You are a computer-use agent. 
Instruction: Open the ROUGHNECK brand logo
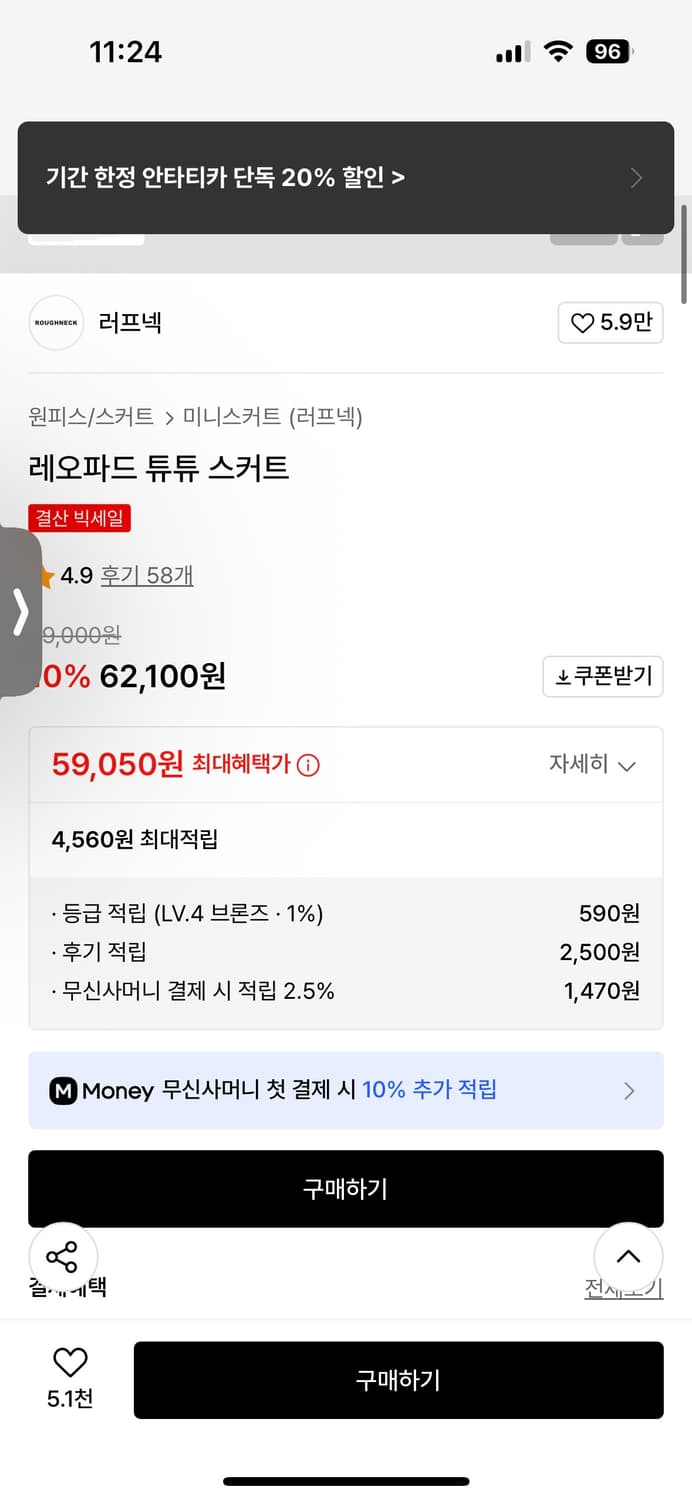point(56,322)
